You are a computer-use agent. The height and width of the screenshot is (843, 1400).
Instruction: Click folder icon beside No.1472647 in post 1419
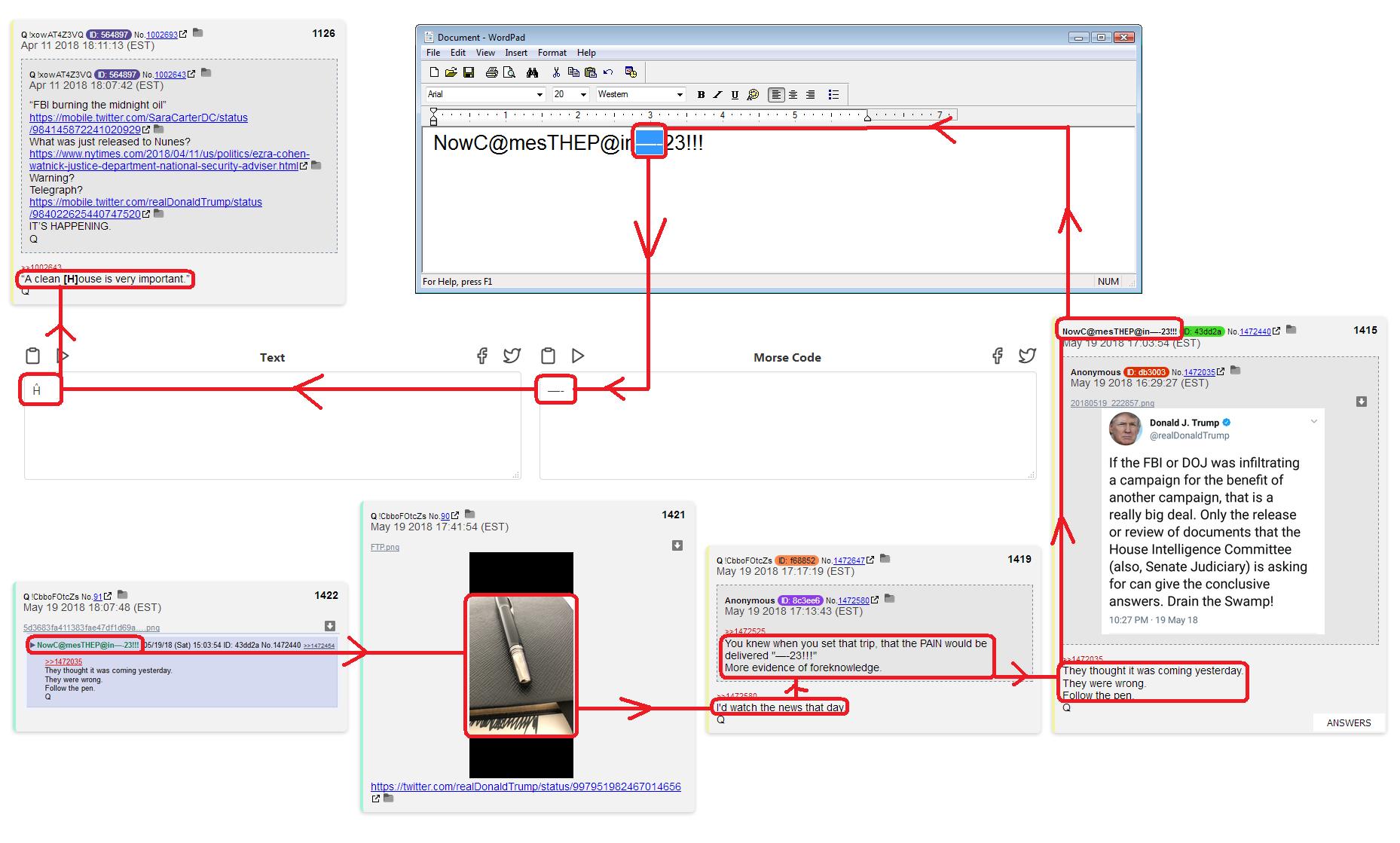[x=885, y=559]
